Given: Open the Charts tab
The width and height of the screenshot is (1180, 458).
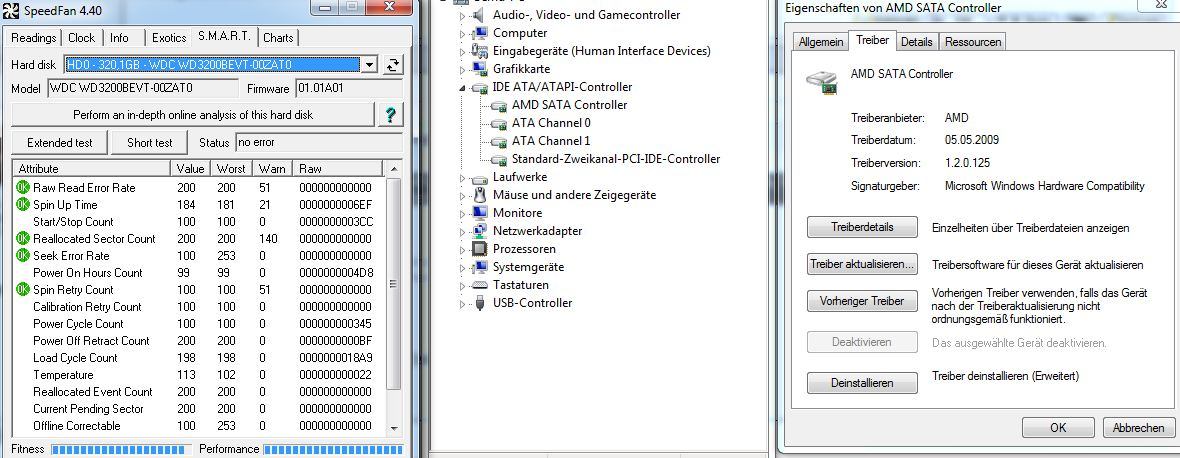Looking at the screenshot, I should point(278,38).
